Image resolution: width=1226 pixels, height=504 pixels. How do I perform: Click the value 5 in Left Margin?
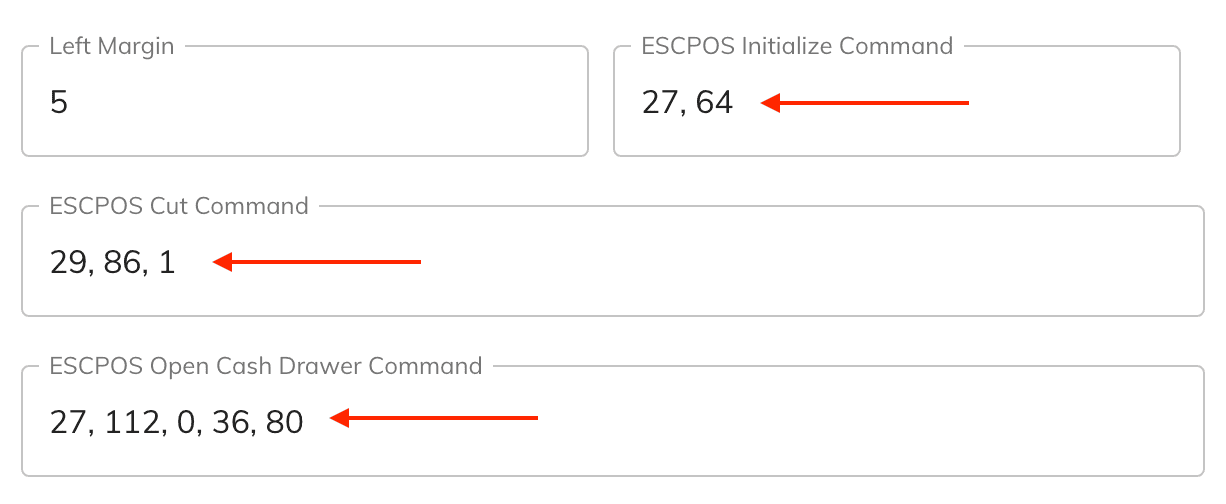[59, 102]
